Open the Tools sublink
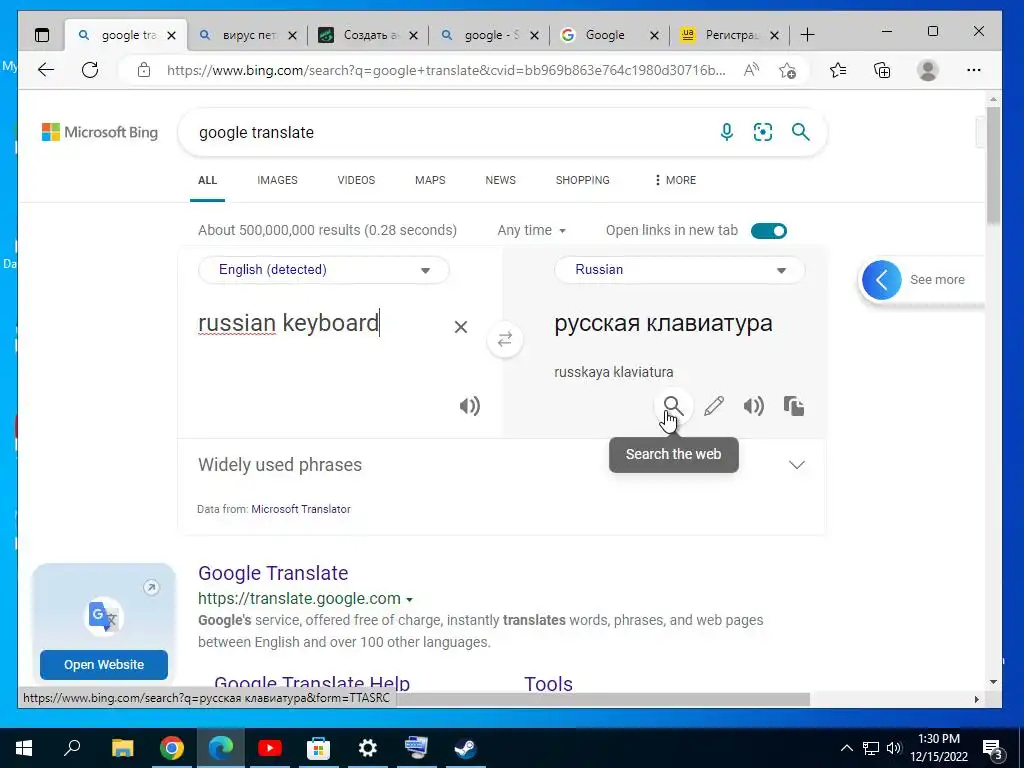The width and height of the screenshot is (1024, 768). click(x=549, y=683)
